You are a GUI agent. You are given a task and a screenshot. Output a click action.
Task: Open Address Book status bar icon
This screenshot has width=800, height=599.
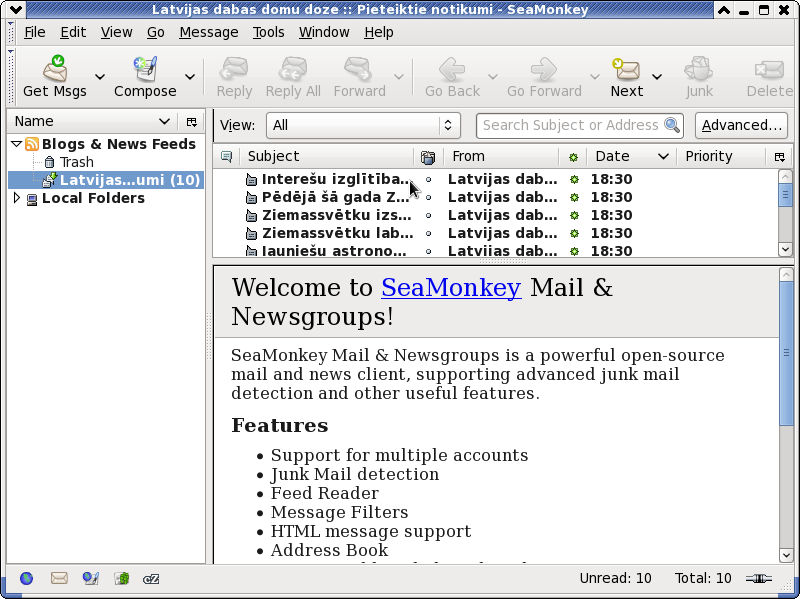[121, 578]
